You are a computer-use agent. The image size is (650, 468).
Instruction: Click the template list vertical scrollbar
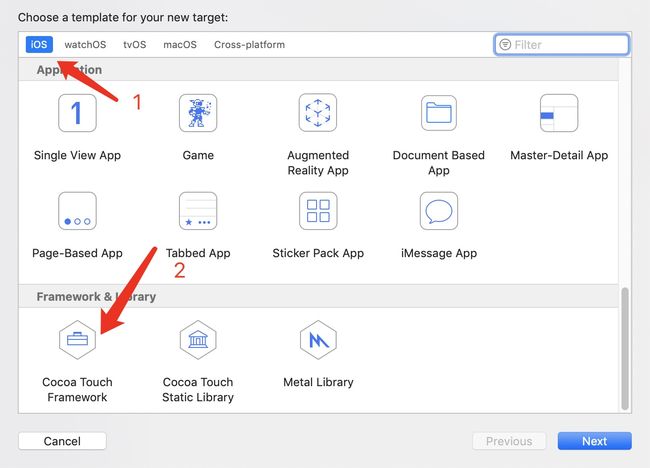(x=625, y=348)
